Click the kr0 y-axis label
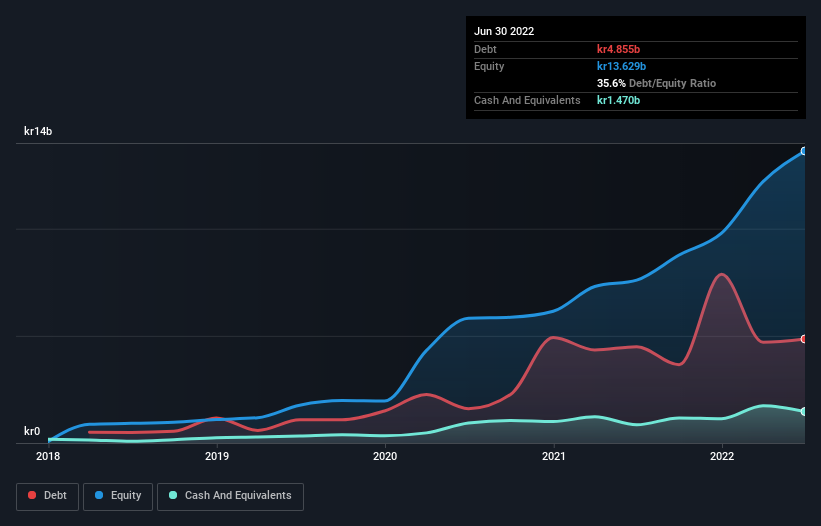Image resolution: width=821 pixels, height=526 pixels. pyautogui.click(x=32, y=431)
